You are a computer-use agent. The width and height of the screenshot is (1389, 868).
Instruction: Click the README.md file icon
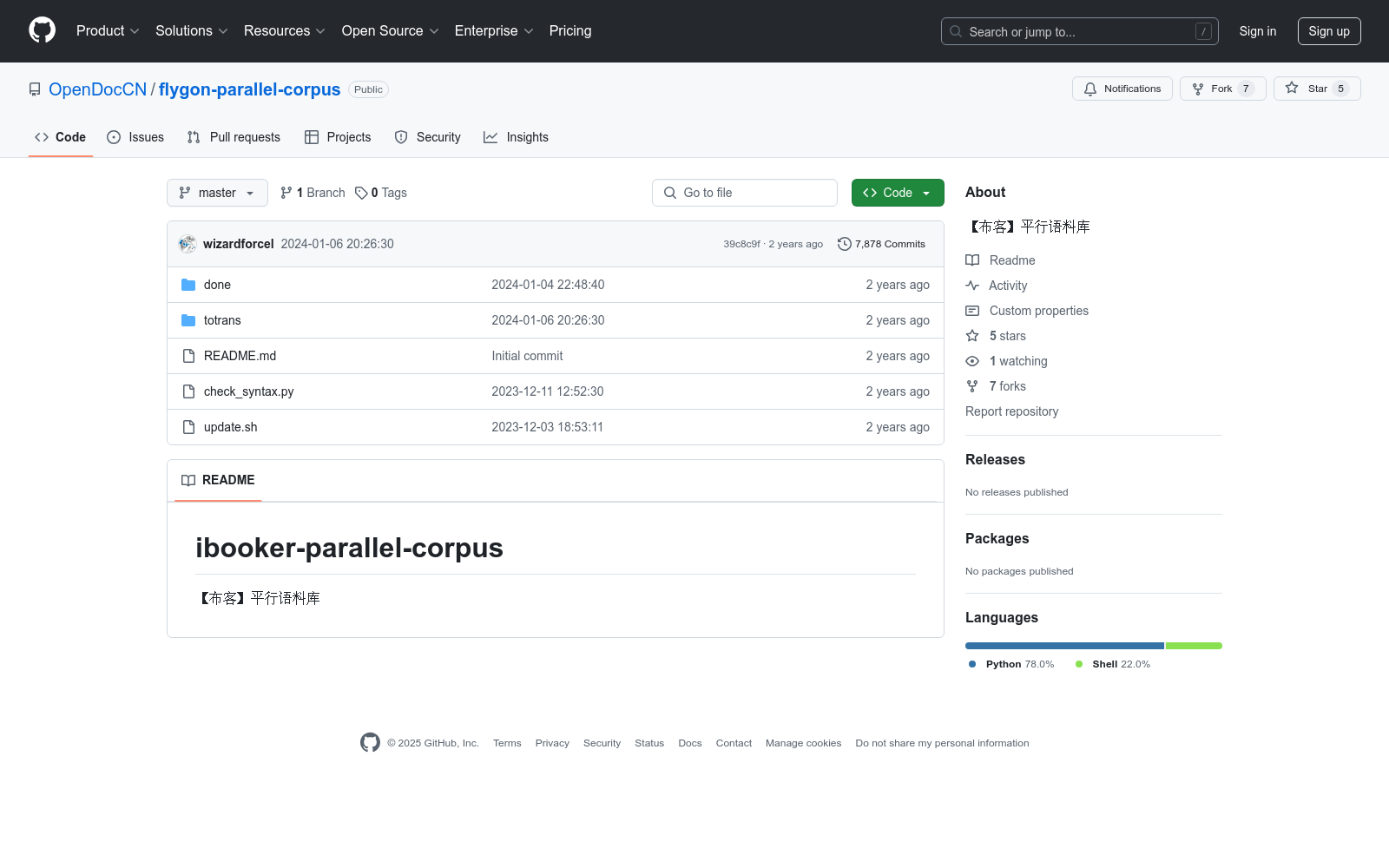(x=188, y=356)
